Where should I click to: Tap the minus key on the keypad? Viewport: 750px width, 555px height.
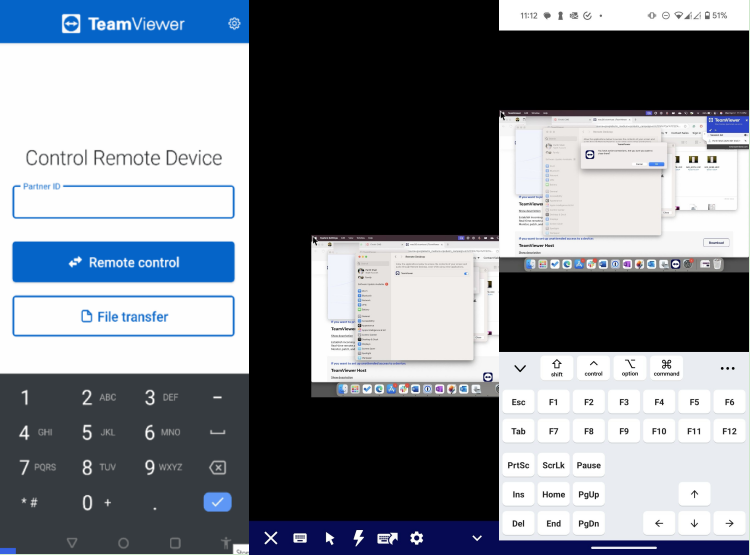coord(217,398)
